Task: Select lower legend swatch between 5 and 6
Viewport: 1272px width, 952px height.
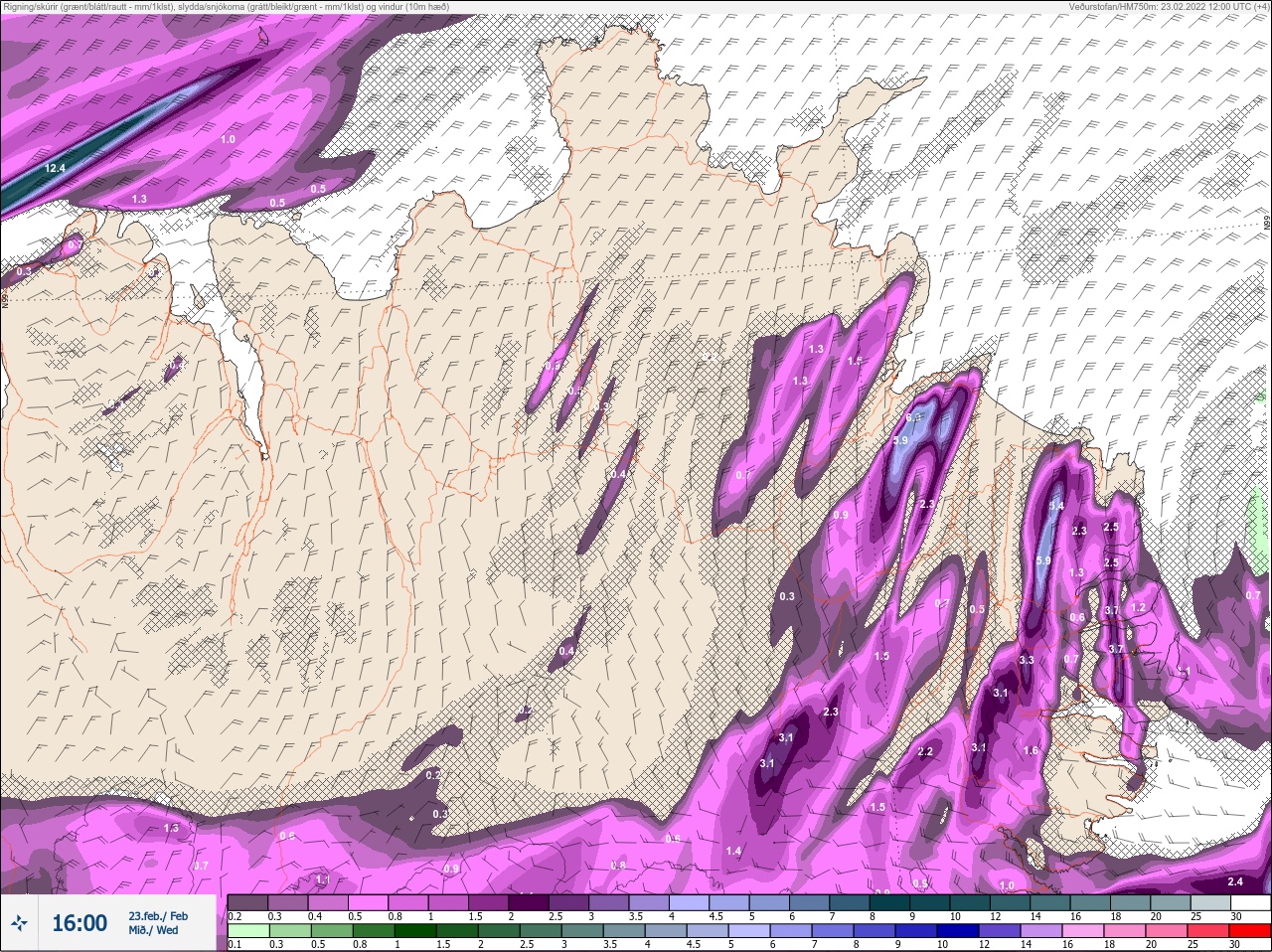Action: (749, 931)
